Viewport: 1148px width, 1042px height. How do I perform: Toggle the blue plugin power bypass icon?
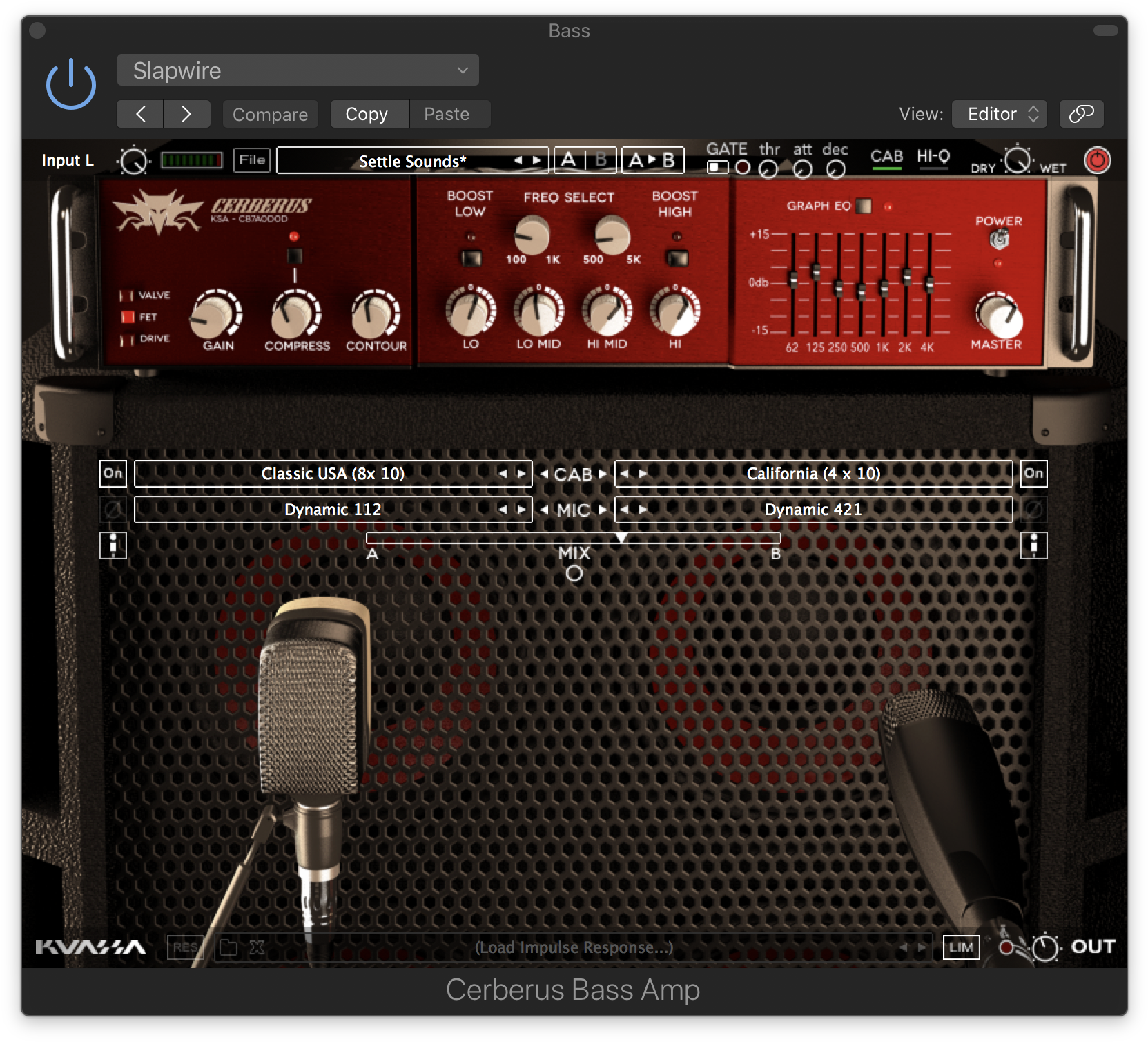[x=70, y=85]
